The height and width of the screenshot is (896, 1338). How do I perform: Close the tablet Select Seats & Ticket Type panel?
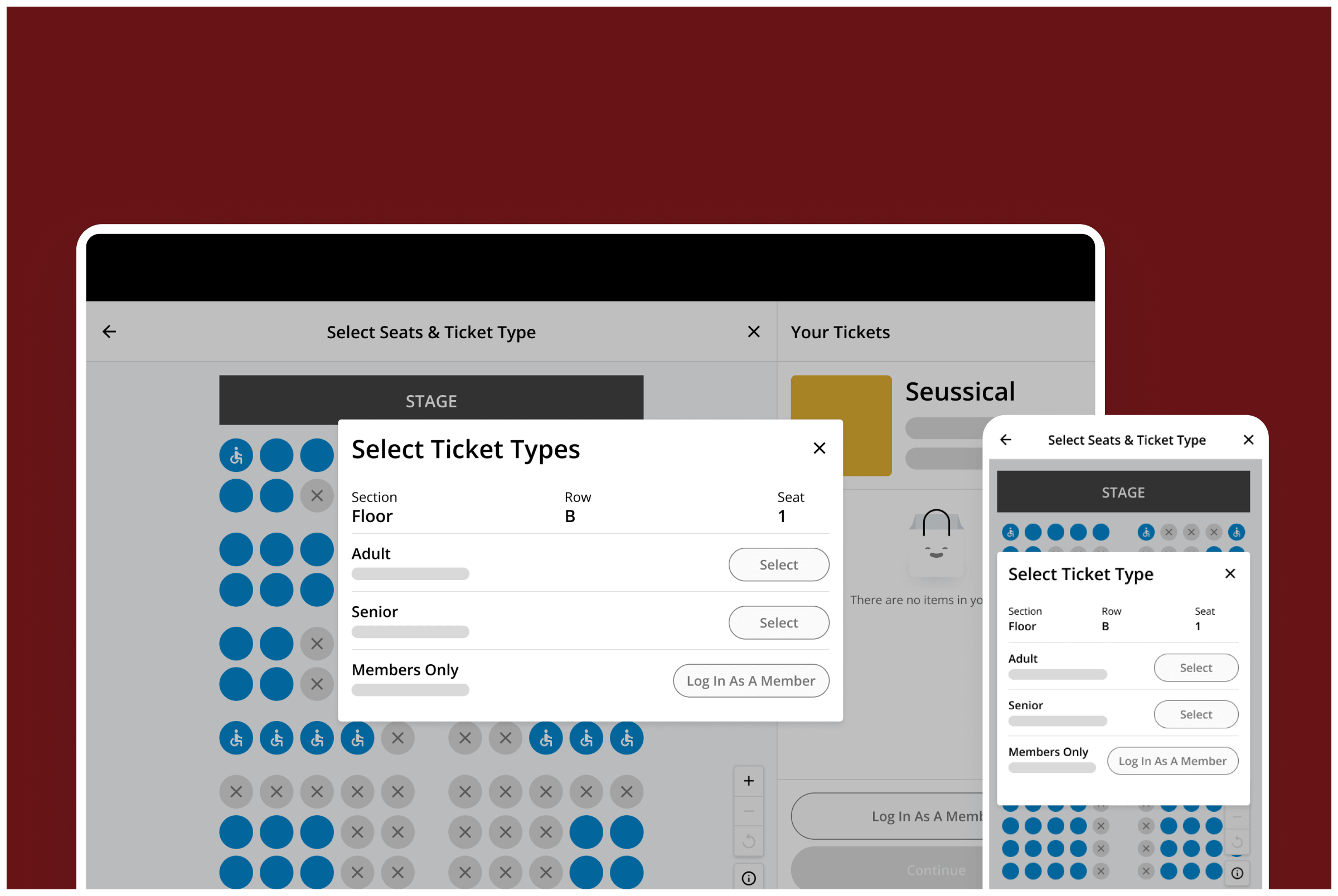tap(754, 332)
